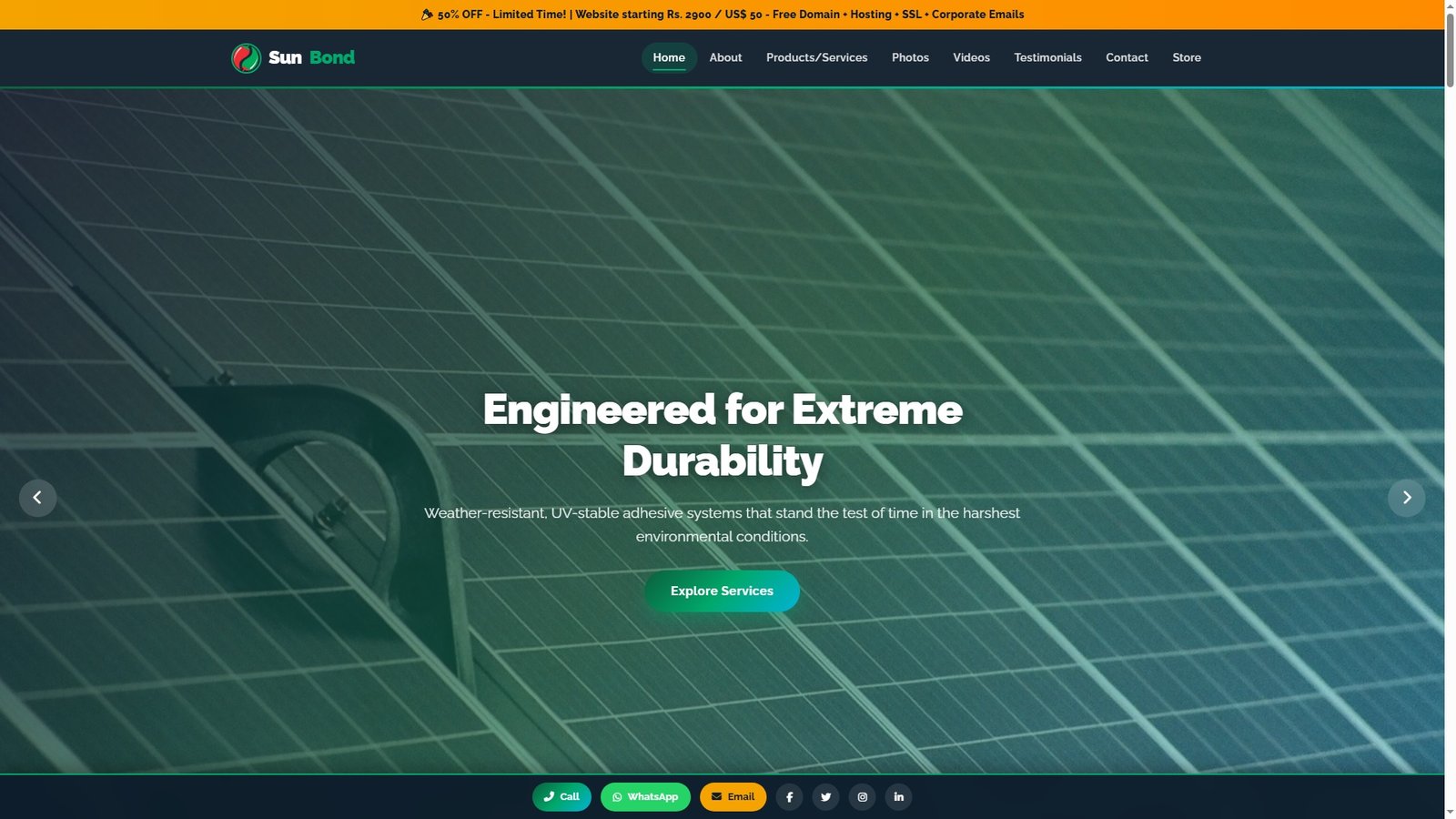Image resolution: width=1456 pixels, height=819 pixels.
Task: Tap the green Call button
Action: point(561,797)
